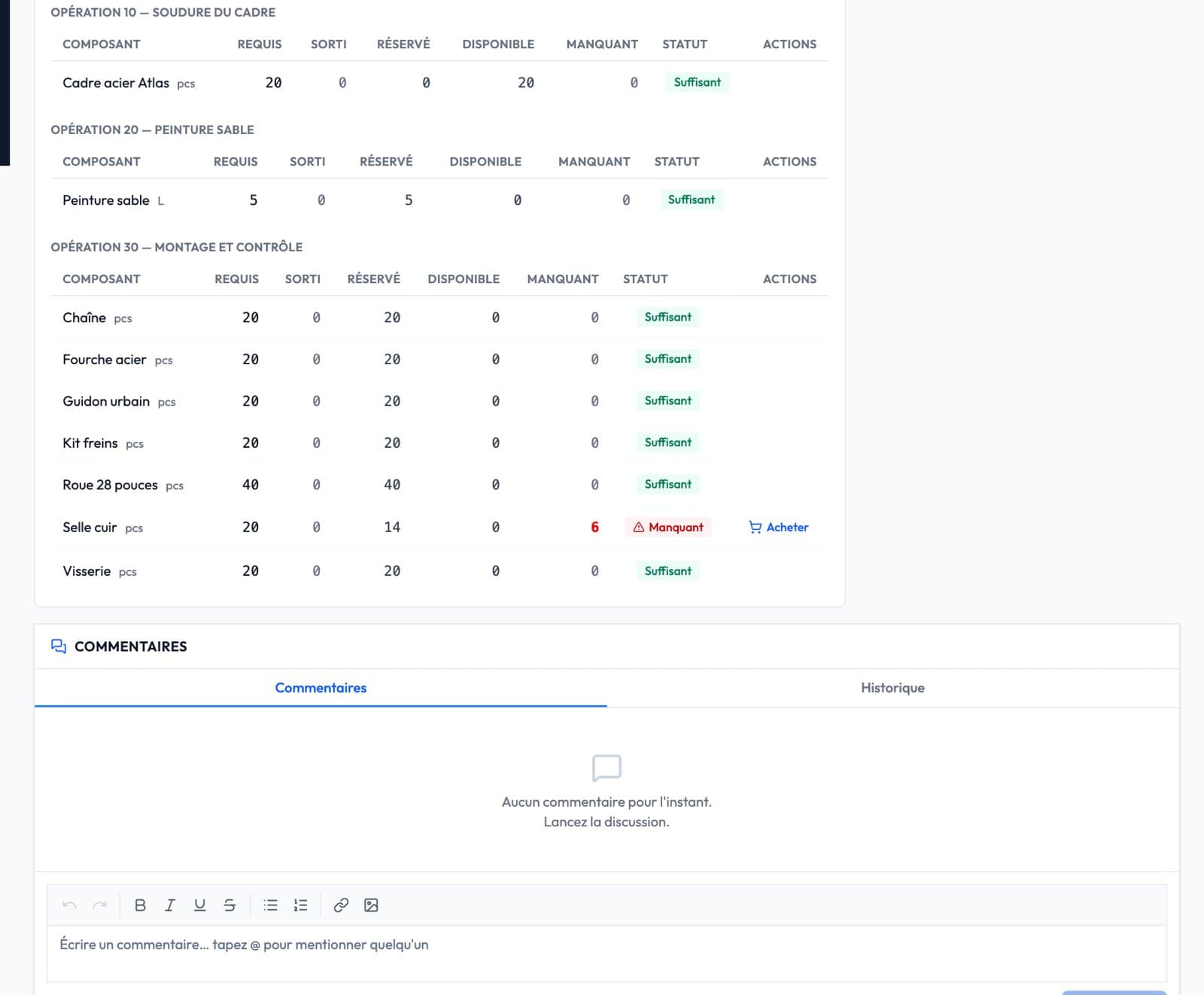Click the Opération 30 — Montage et contrôle heading
This screenshot has width=1204, height=995.
tap(177, 247)
